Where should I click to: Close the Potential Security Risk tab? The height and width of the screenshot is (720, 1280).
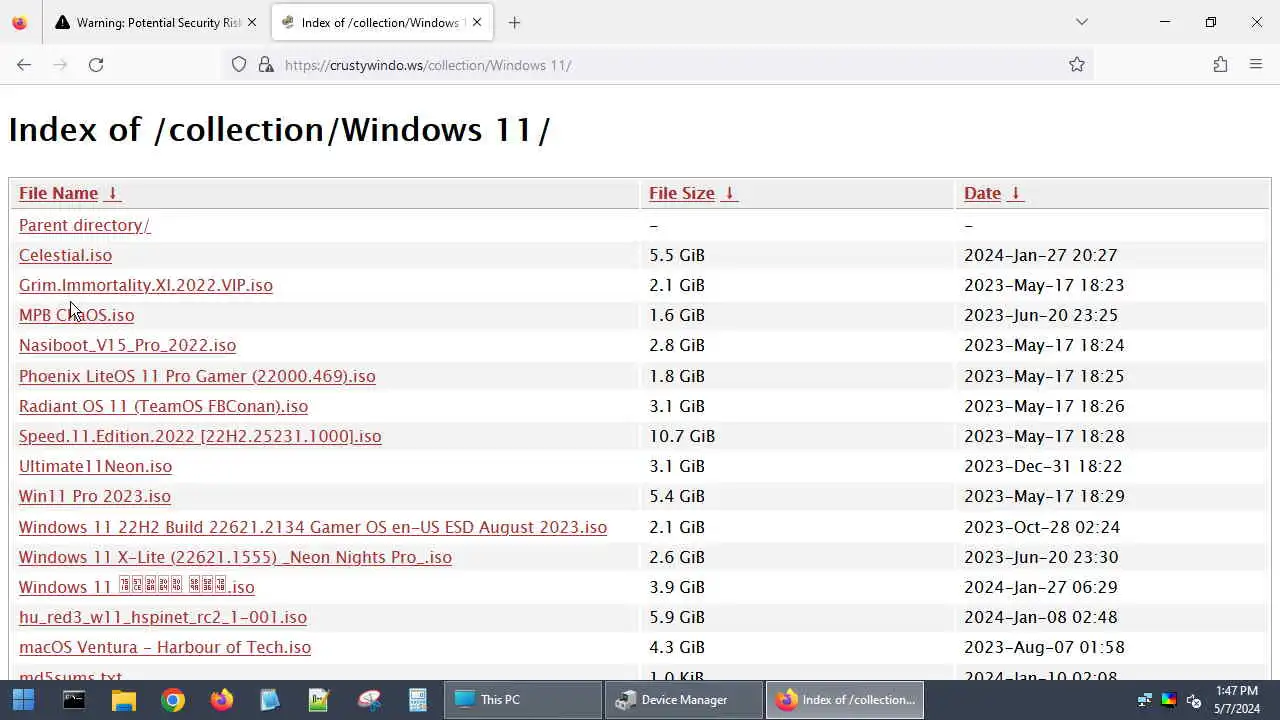(x=252, y=22)
